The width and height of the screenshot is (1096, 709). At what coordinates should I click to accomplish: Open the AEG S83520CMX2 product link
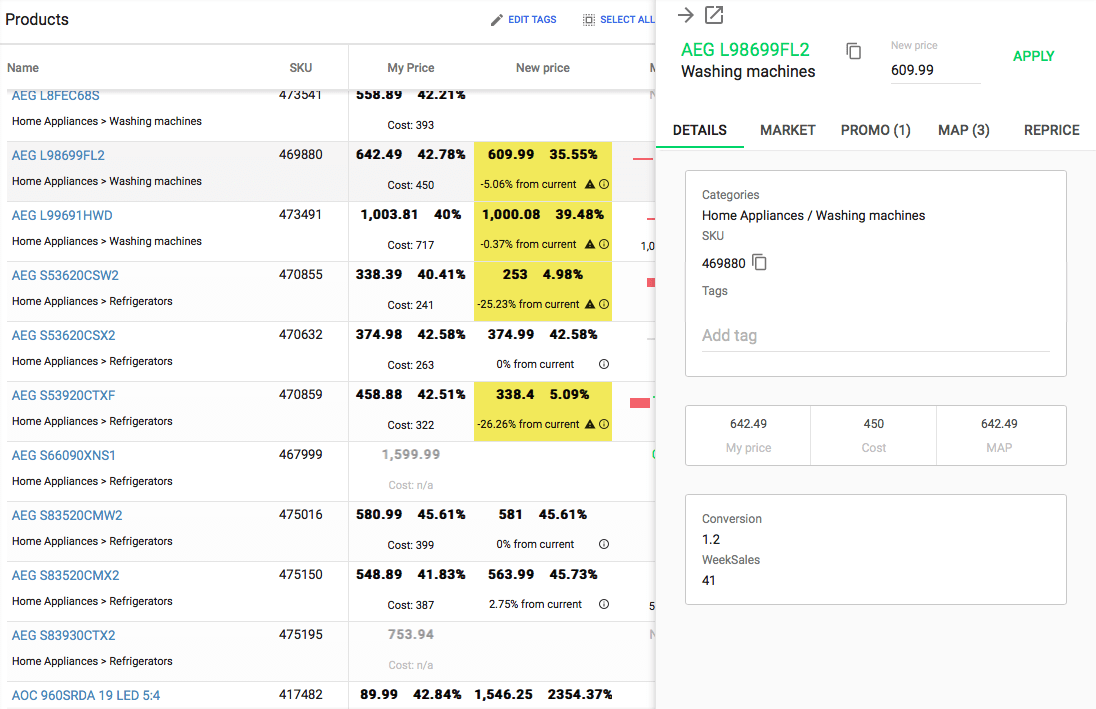point(66,575)
